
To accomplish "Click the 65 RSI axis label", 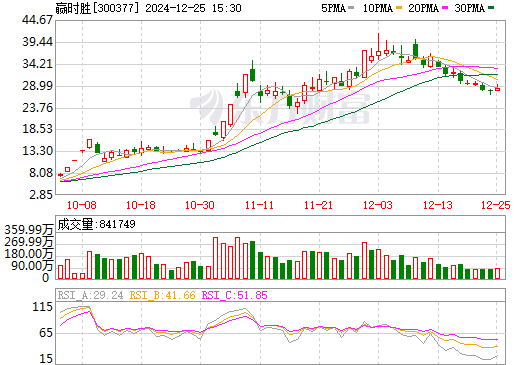I will click(x=46, y=333).
